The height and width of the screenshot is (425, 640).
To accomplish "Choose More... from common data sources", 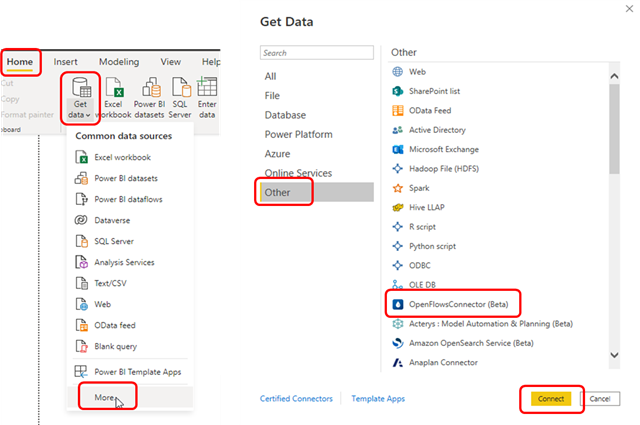I will [x=106, y=396].
